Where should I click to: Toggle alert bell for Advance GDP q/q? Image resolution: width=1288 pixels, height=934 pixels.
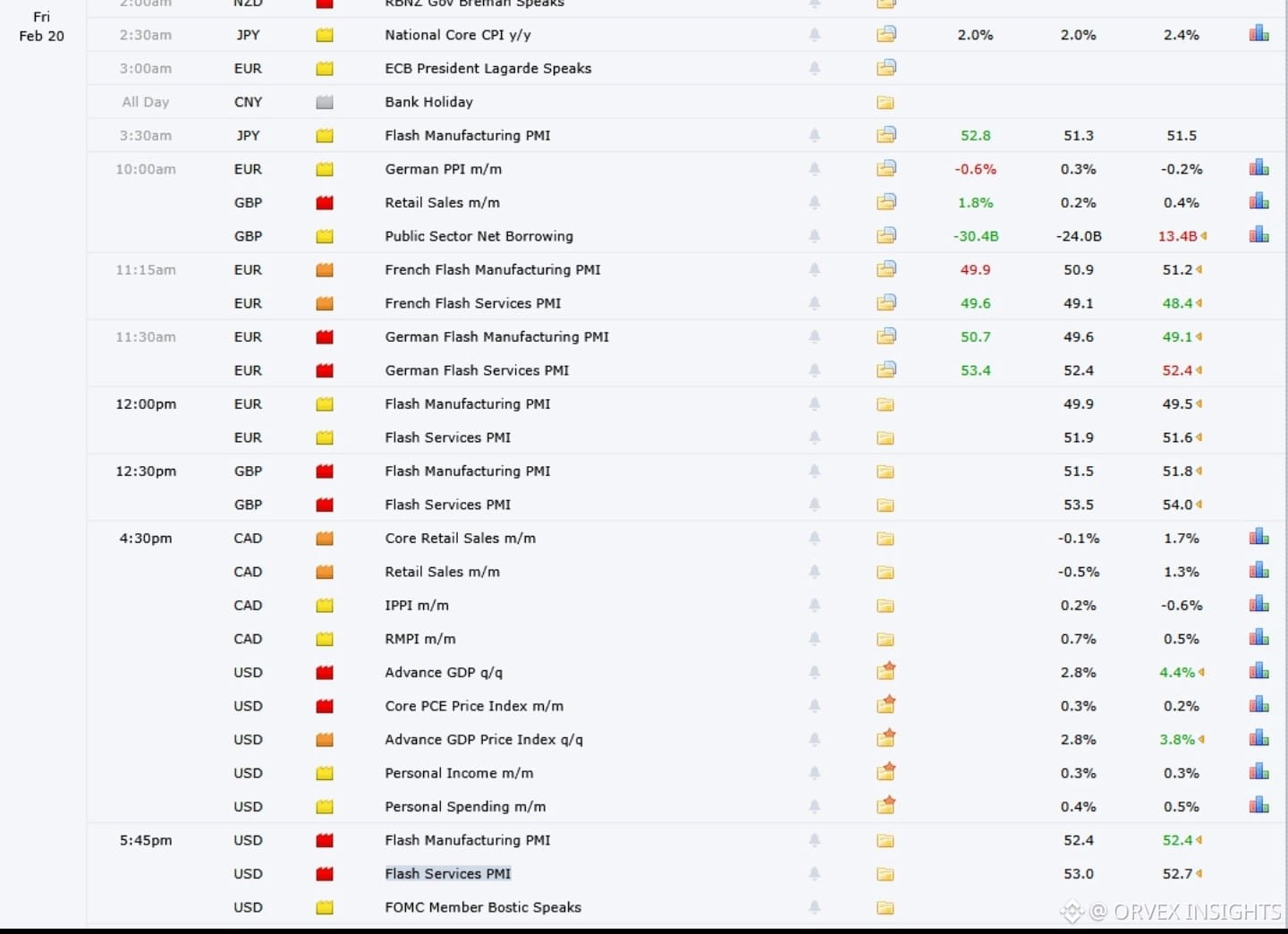click(x=814, y=672)
